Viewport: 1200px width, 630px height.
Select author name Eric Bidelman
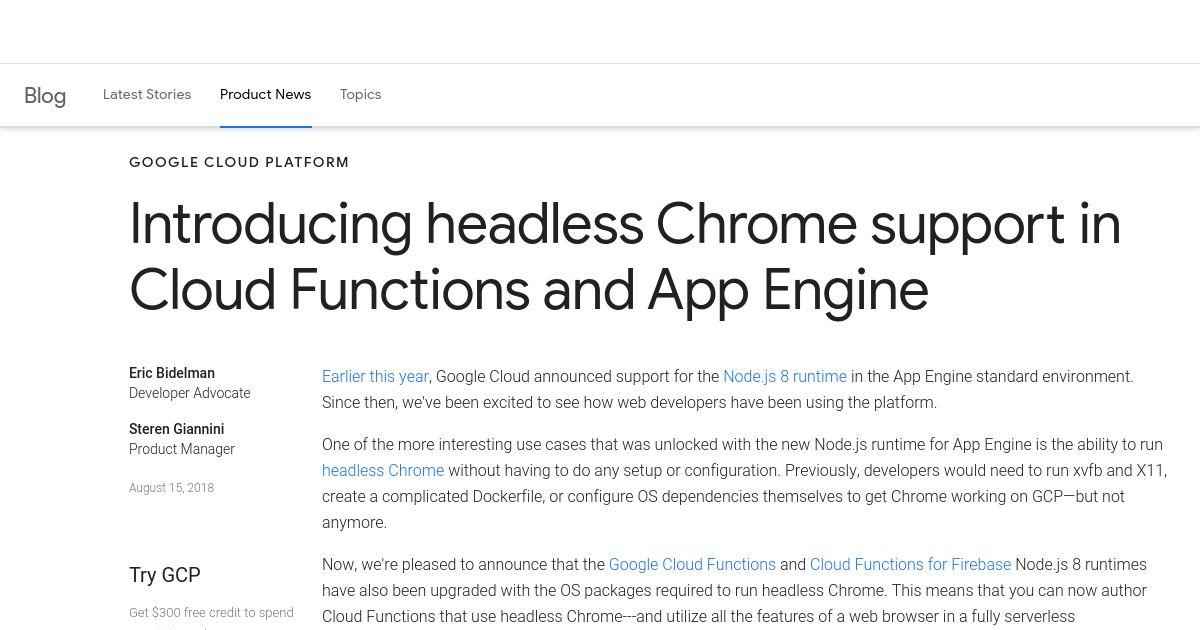tap(172, 373)
